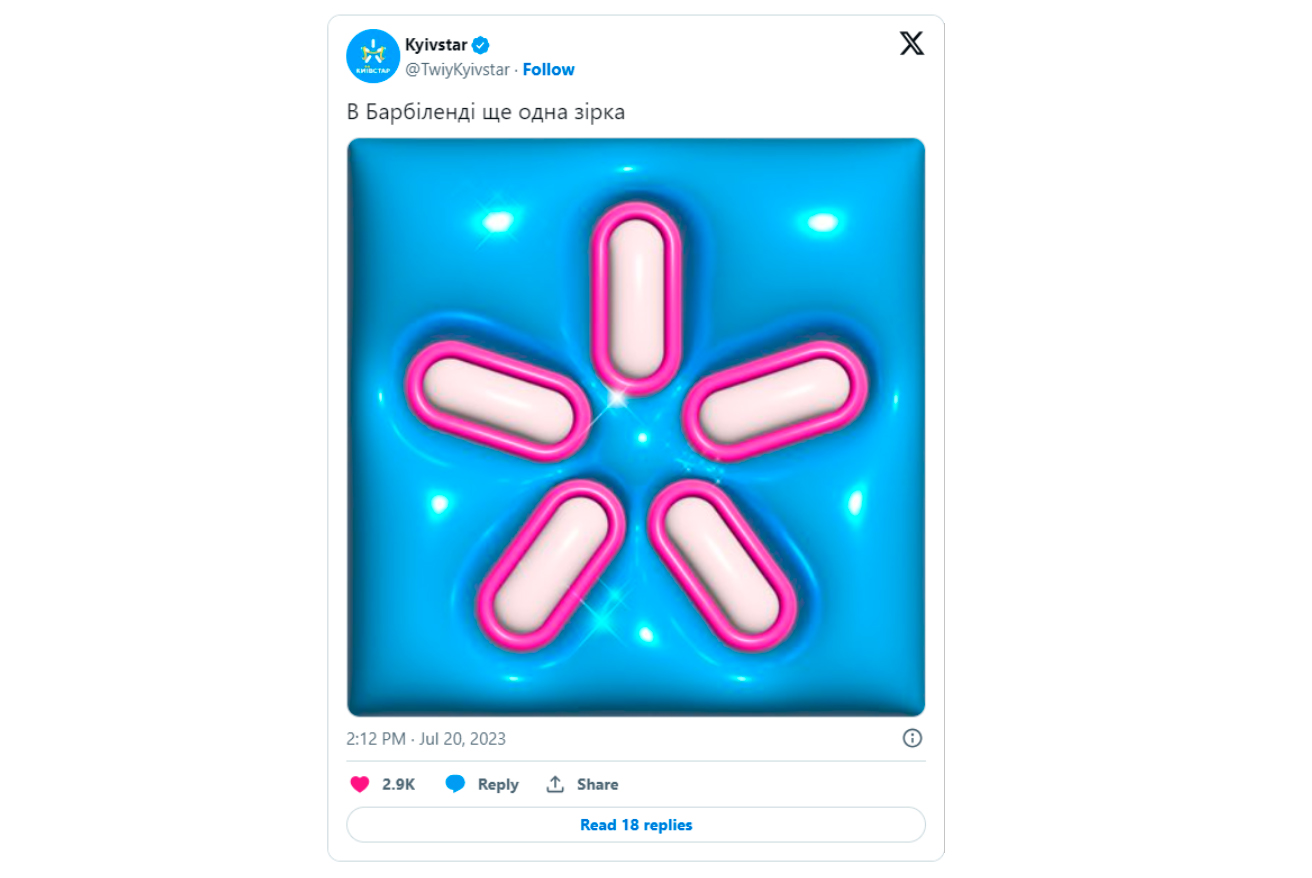Open the blue star tweet image

(x=636, y=427)
